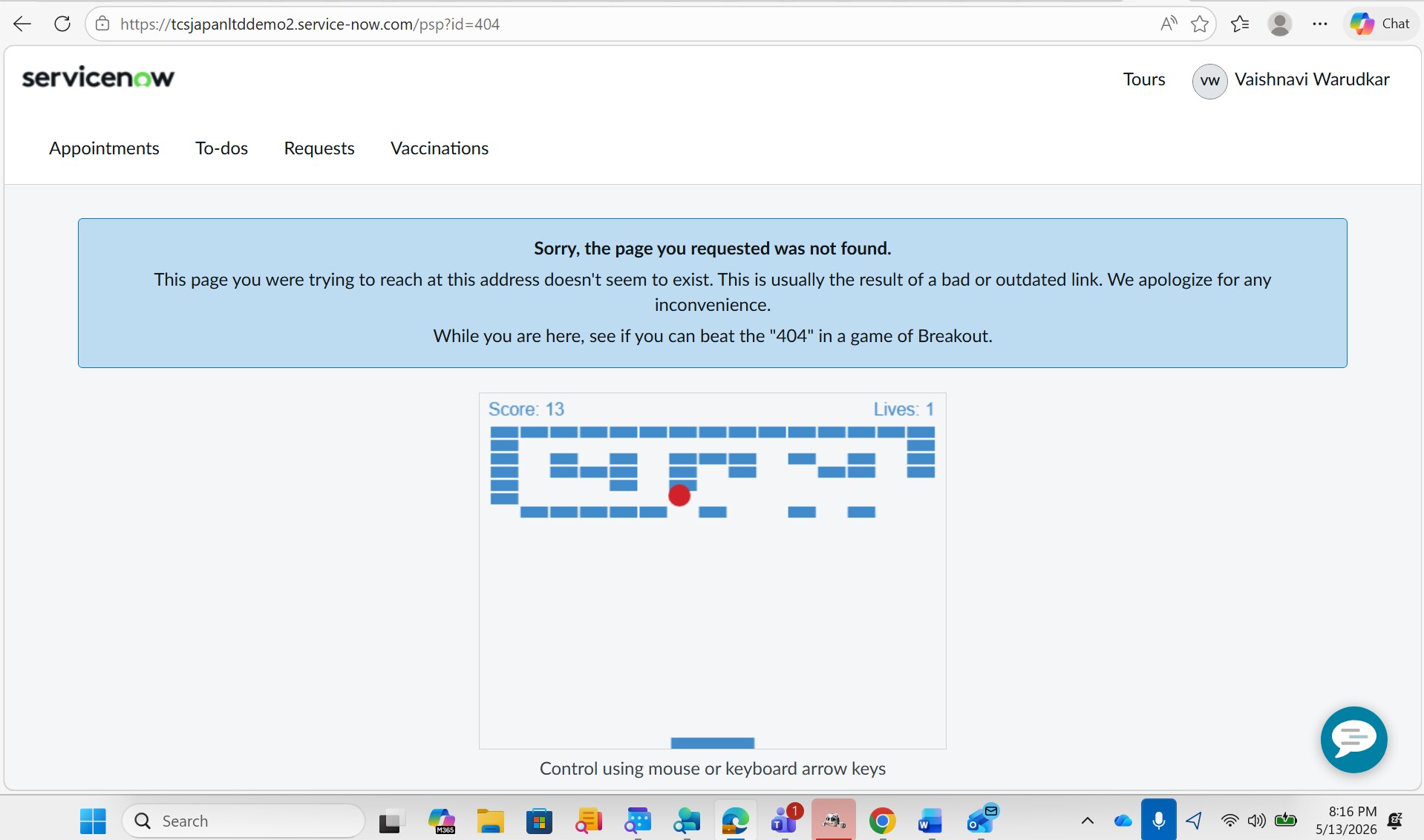Open Favorites list icon in toolbar
The height and width of the screenshot is (840, 1424).
pyautogui.click(x=1240, y=24)
